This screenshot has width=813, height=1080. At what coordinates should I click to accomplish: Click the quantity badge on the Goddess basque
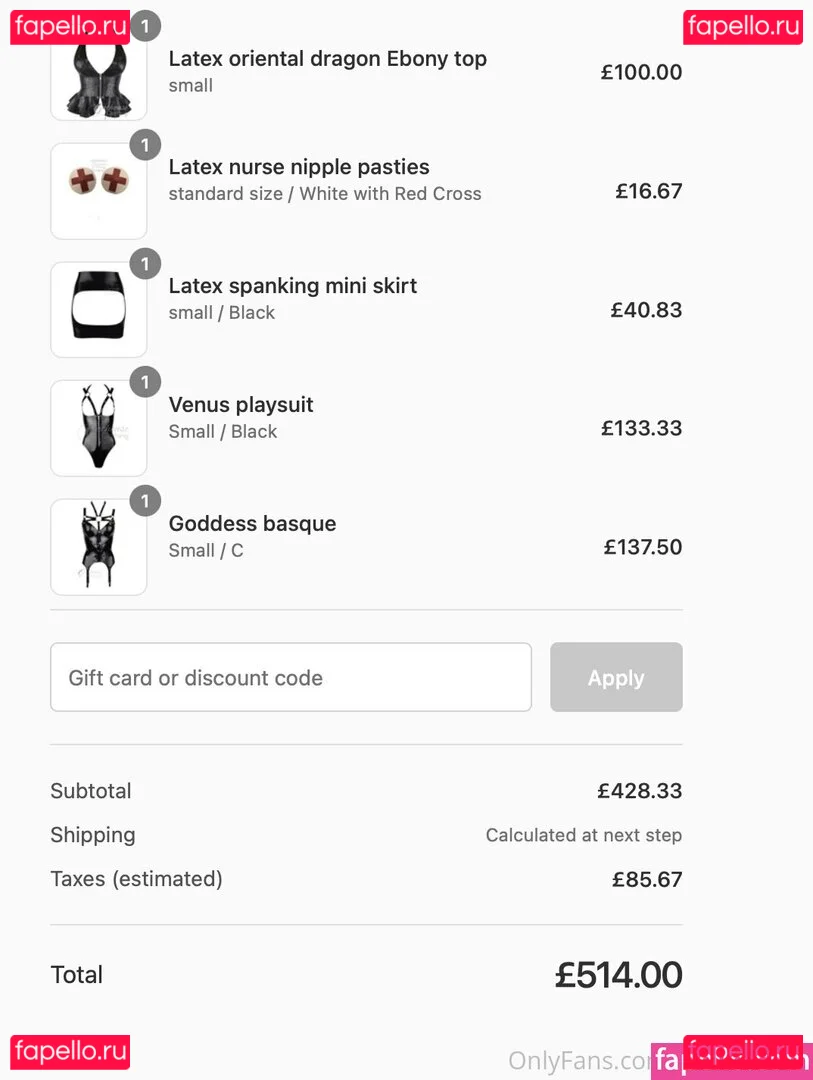[145, 501]
